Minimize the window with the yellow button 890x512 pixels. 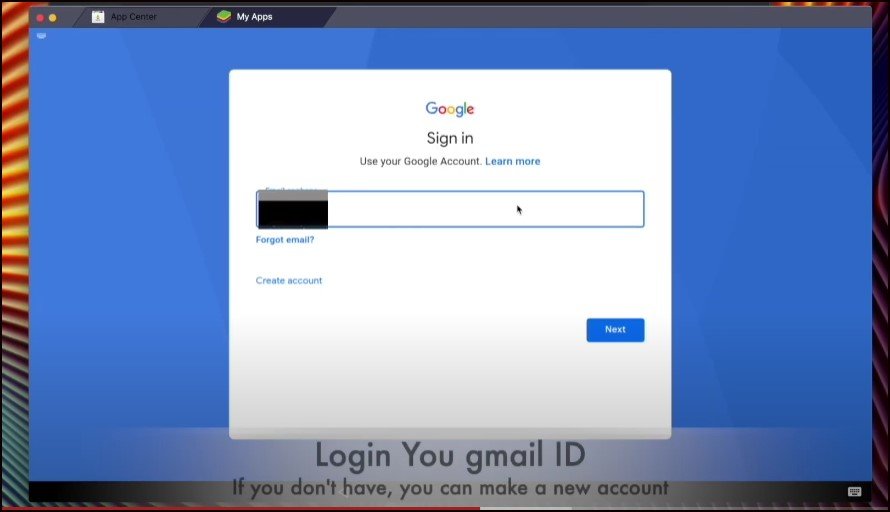pos(53,18)
